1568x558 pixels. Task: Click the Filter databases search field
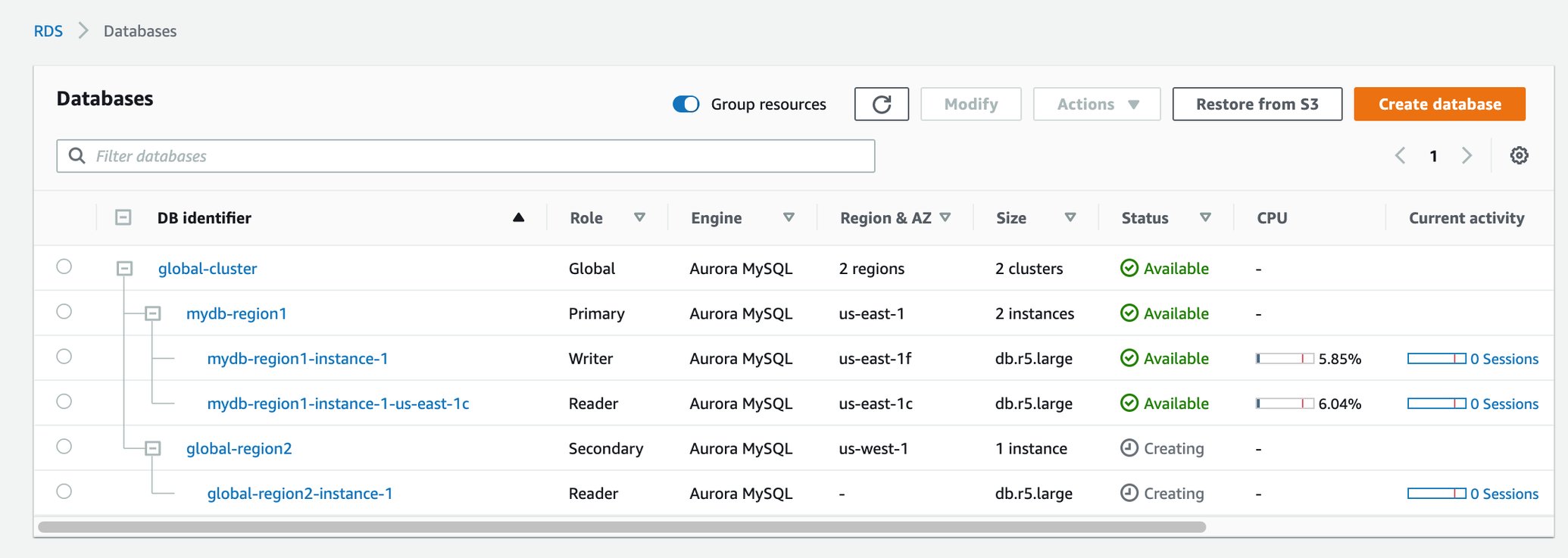466,156
